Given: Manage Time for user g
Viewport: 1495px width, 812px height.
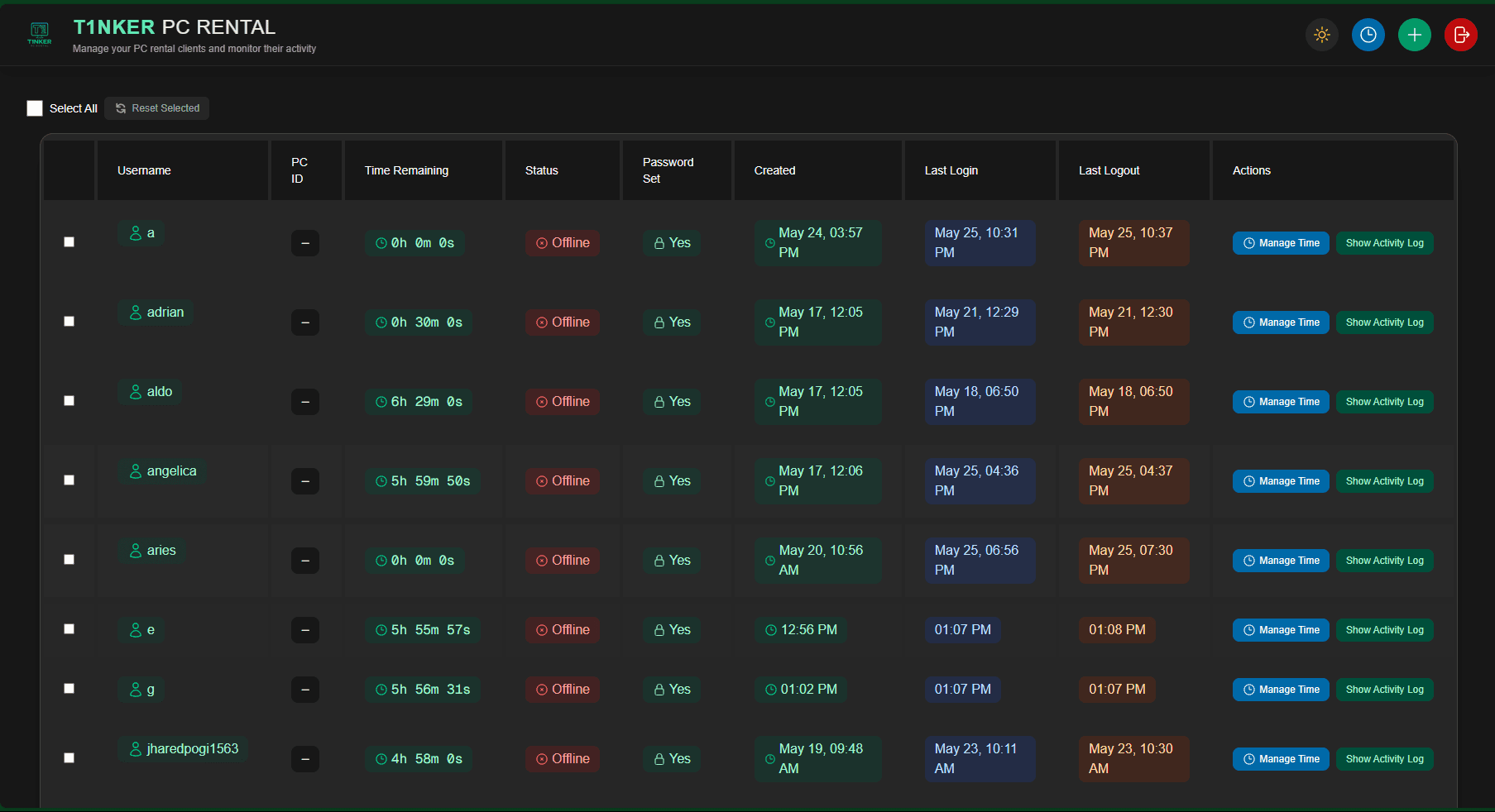Looking at the screenshot, I should tap(1281, 690).
